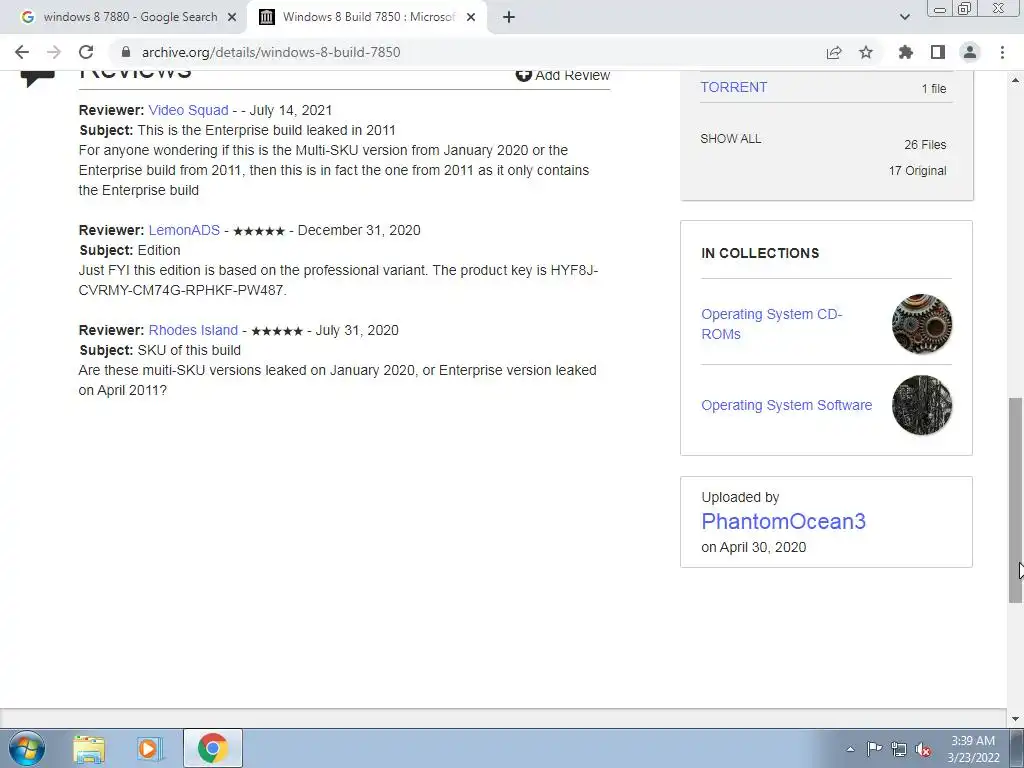
Task: Click the '1 file' torrent count
Action: (x=934, y=89)
